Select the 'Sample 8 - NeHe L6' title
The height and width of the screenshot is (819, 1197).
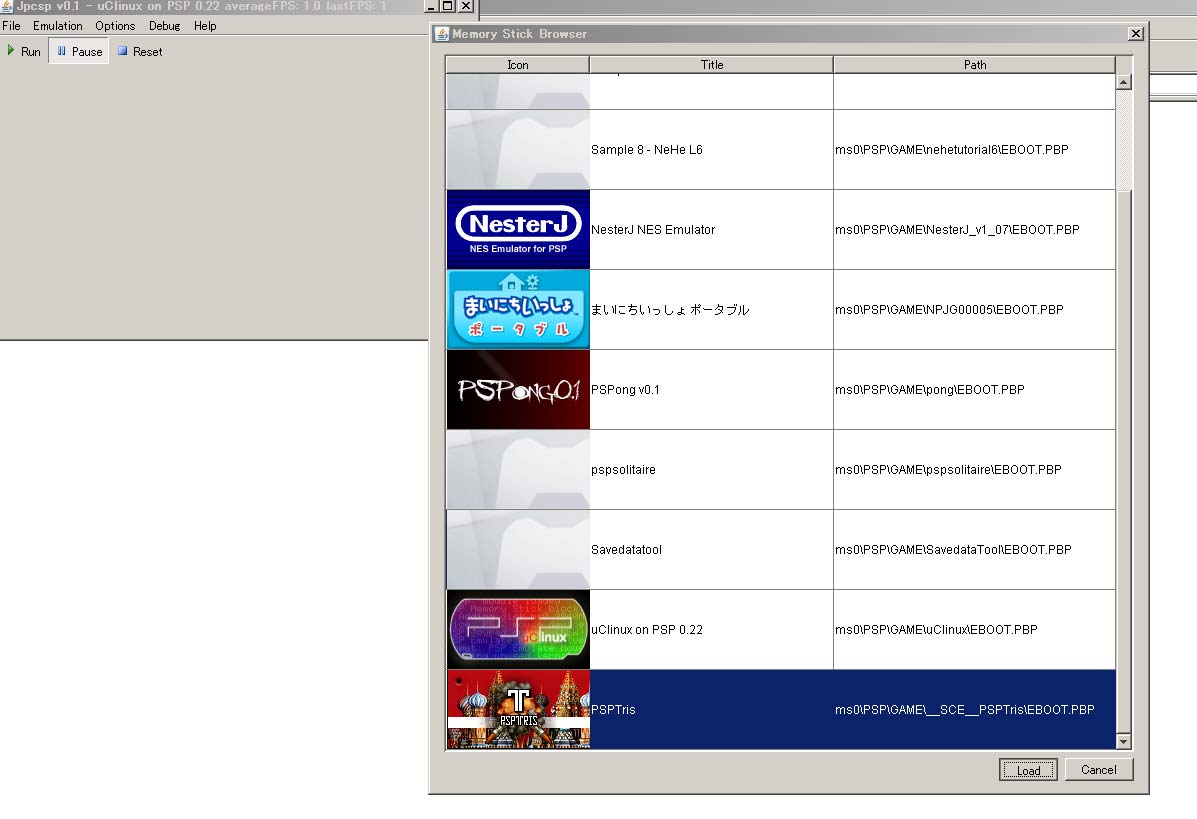647,150
